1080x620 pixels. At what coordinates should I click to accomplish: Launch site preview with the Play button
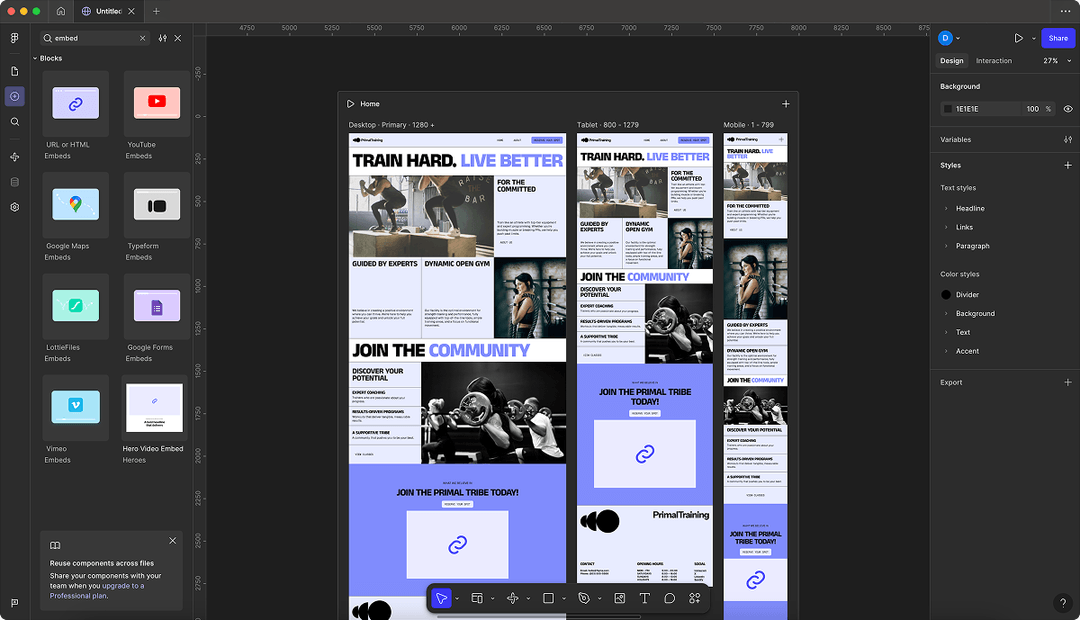1019,38
